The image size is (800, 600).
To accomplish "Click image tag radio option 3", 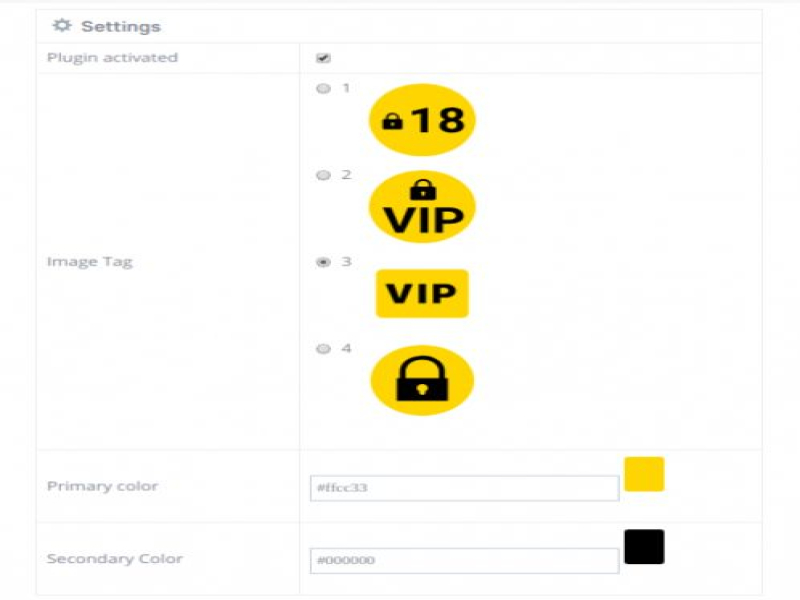I will (x=323, y=263).
